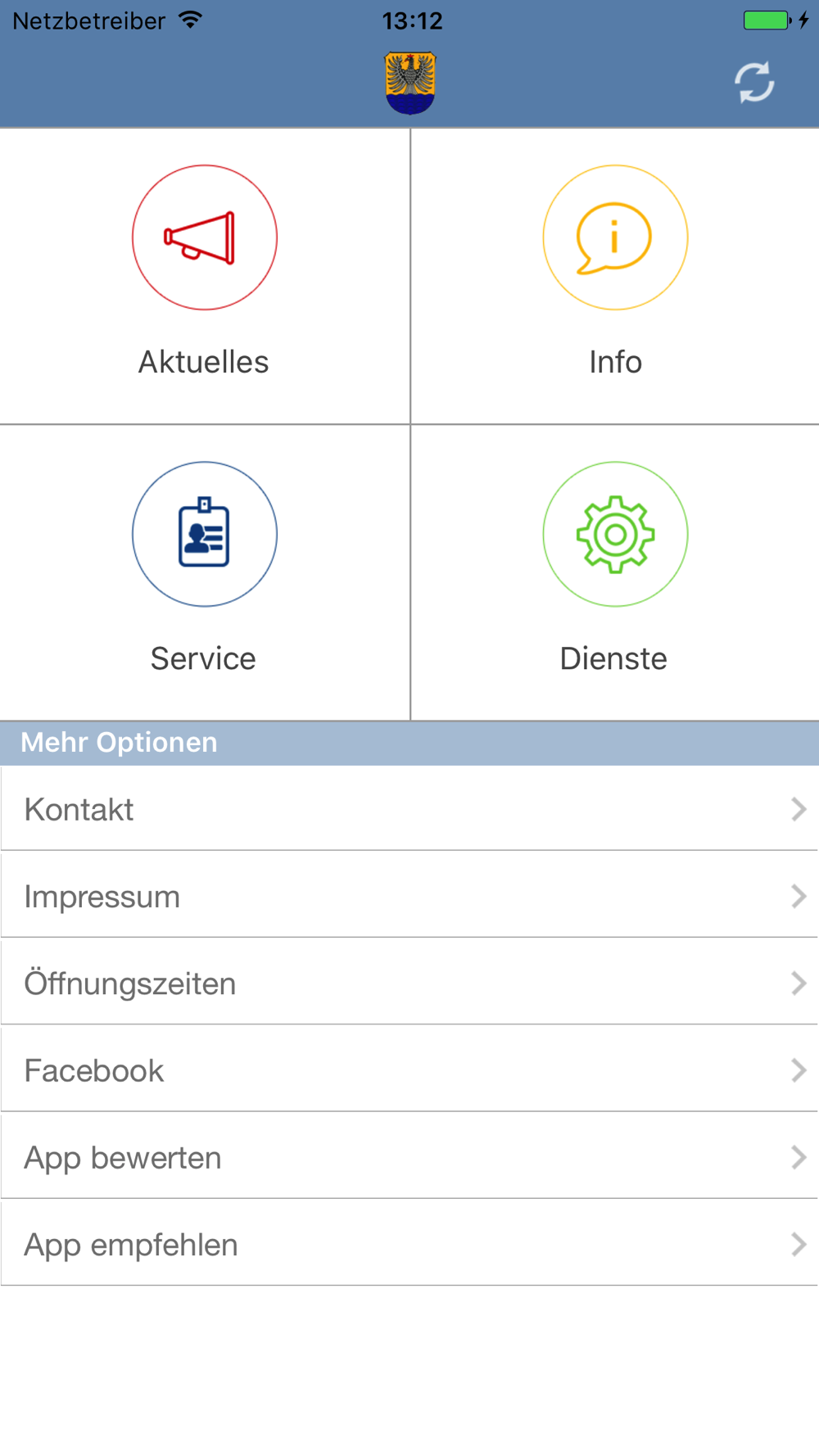The height and width of the screenshot is (1456, 819).
Task: Open the yellow Info speech bubble icon
Action: tap(615, 237)
